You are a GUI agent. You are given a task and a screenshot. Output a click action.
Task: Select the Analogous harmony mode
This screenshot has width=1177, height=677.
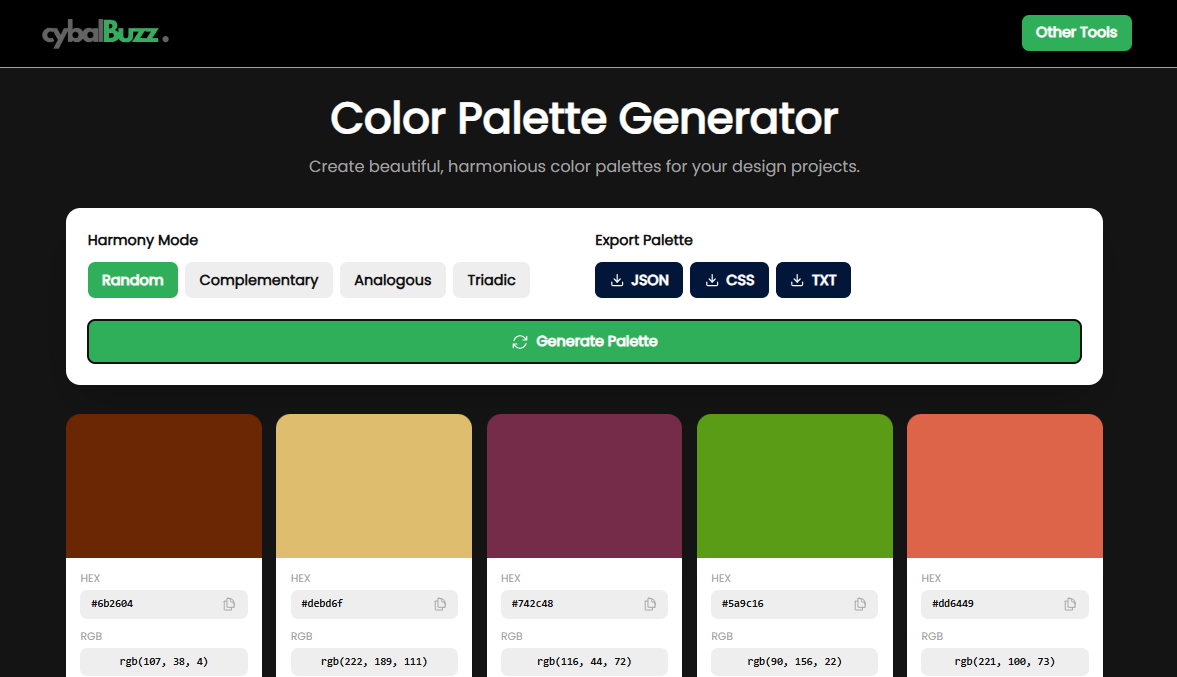[392, 280]
